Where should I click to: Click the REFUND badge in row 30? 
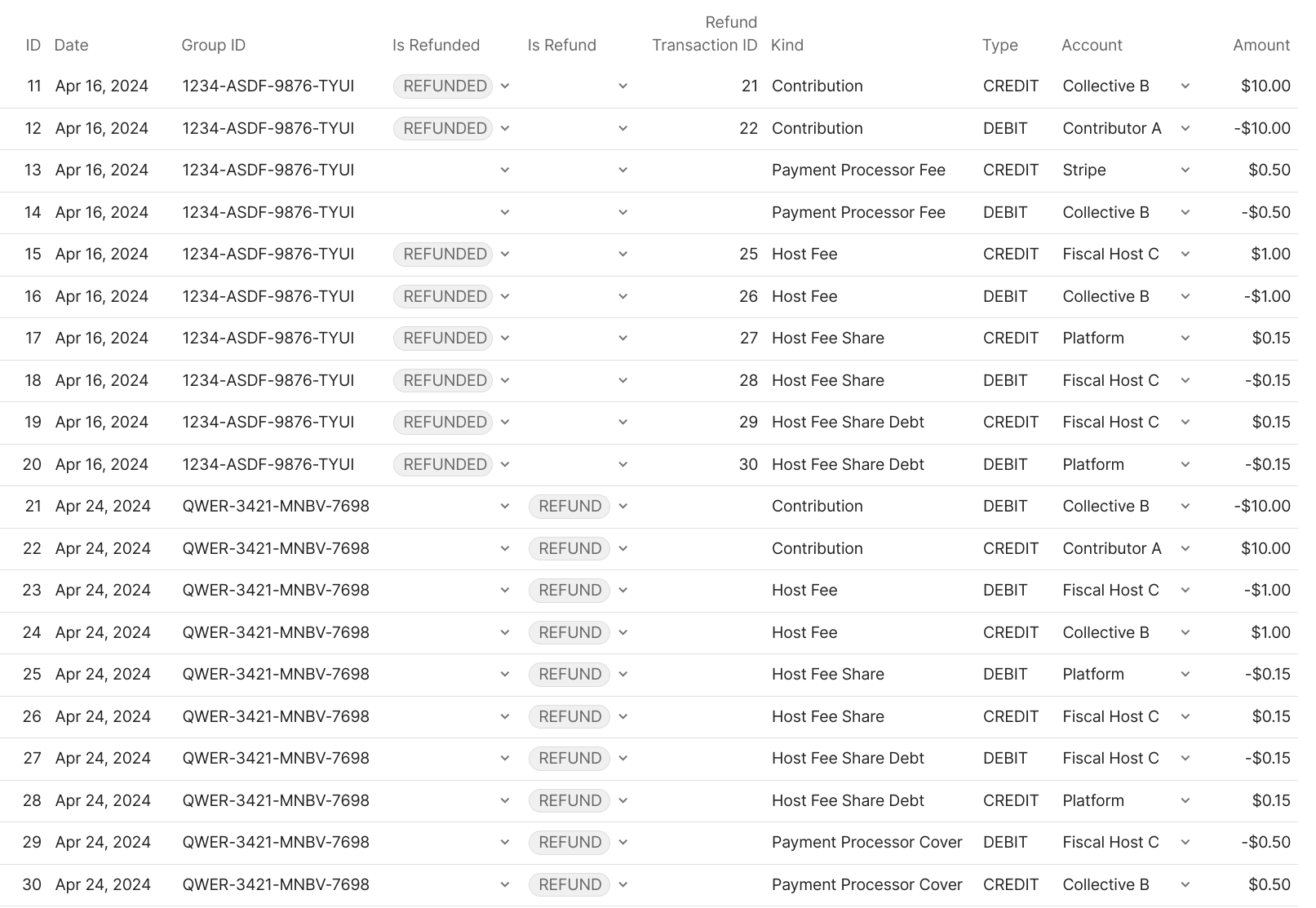click(569, 885)
